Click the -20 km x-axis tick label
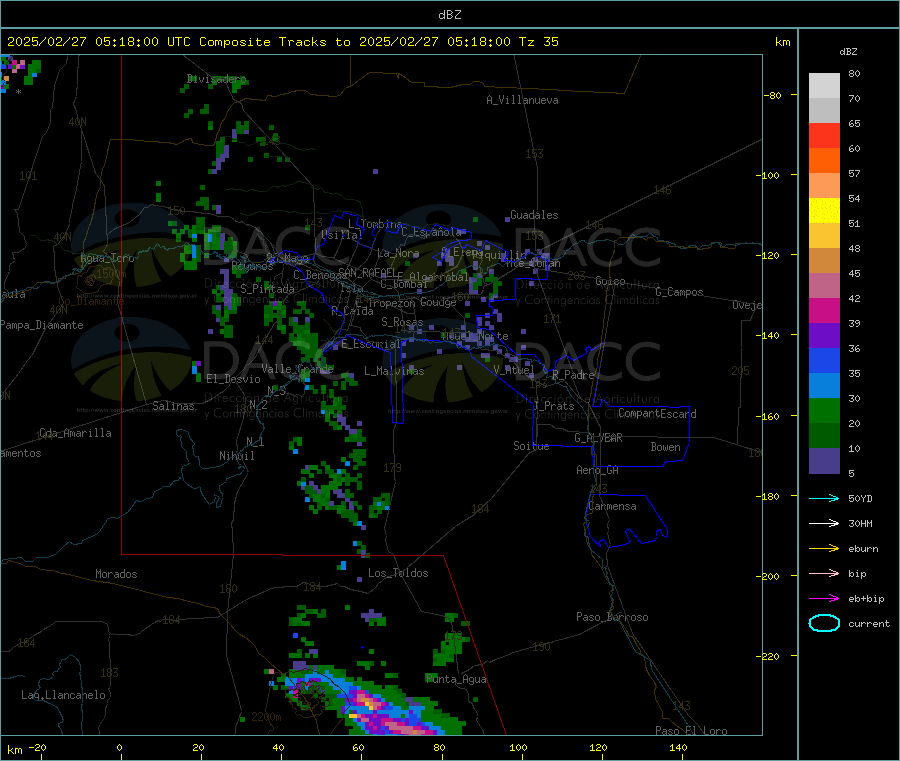 pos(37,747)
